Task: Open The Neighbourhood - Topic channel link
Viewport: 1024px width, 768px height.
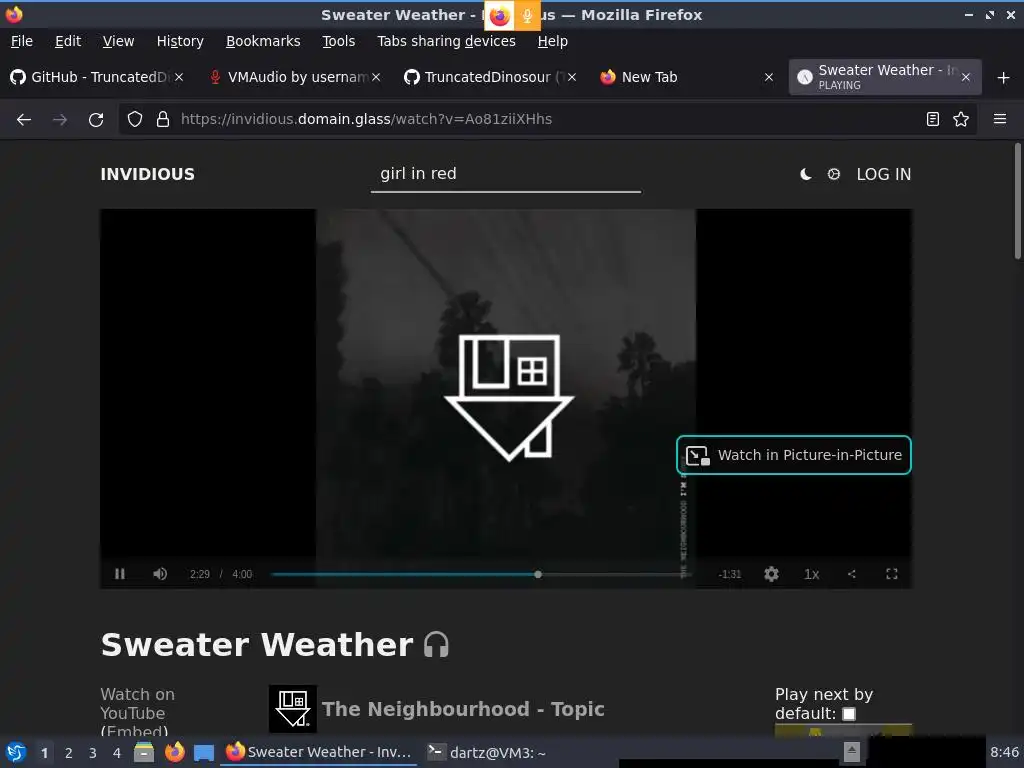Action: (463, 709)
